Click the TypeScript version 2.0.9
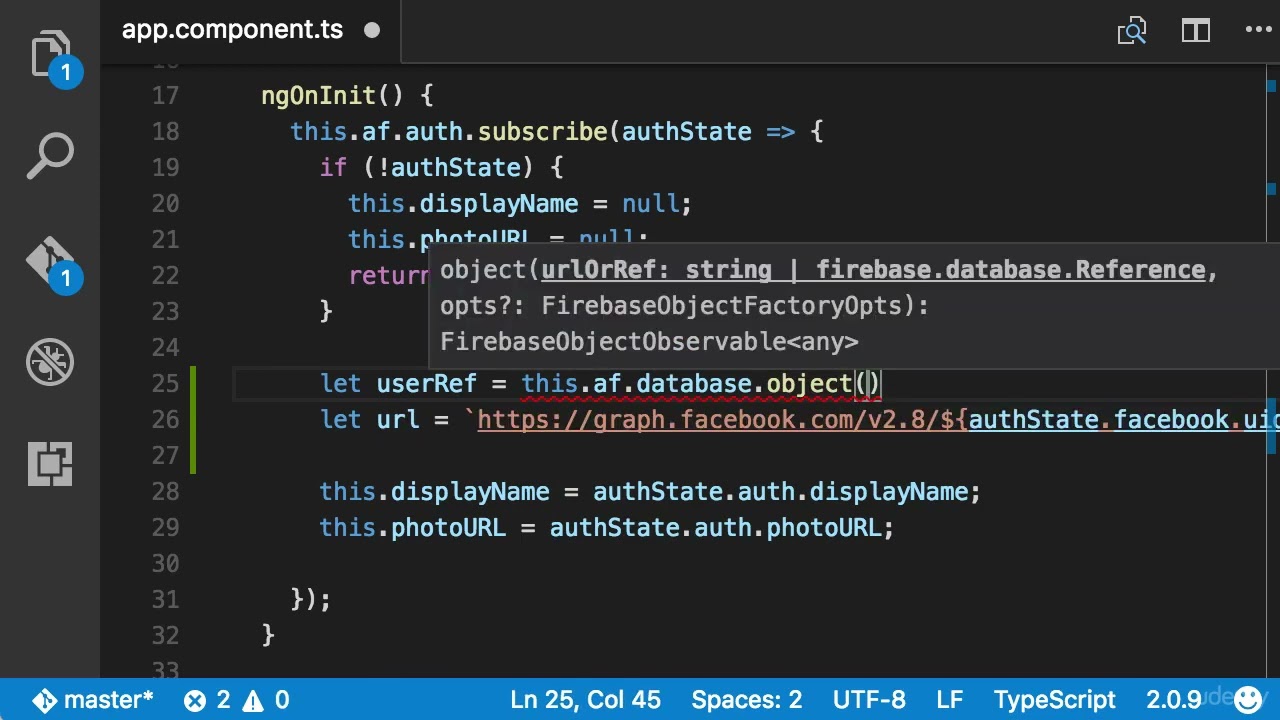Screen dimensions: 1280x720 [1174, 700]
